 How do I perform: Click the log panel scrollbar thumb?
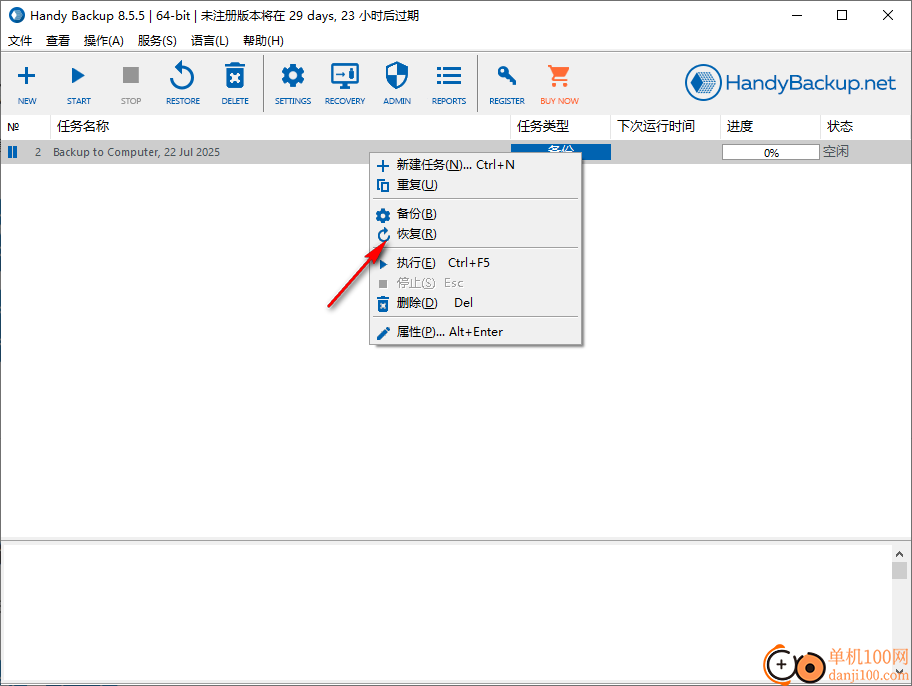pos(899,570)
